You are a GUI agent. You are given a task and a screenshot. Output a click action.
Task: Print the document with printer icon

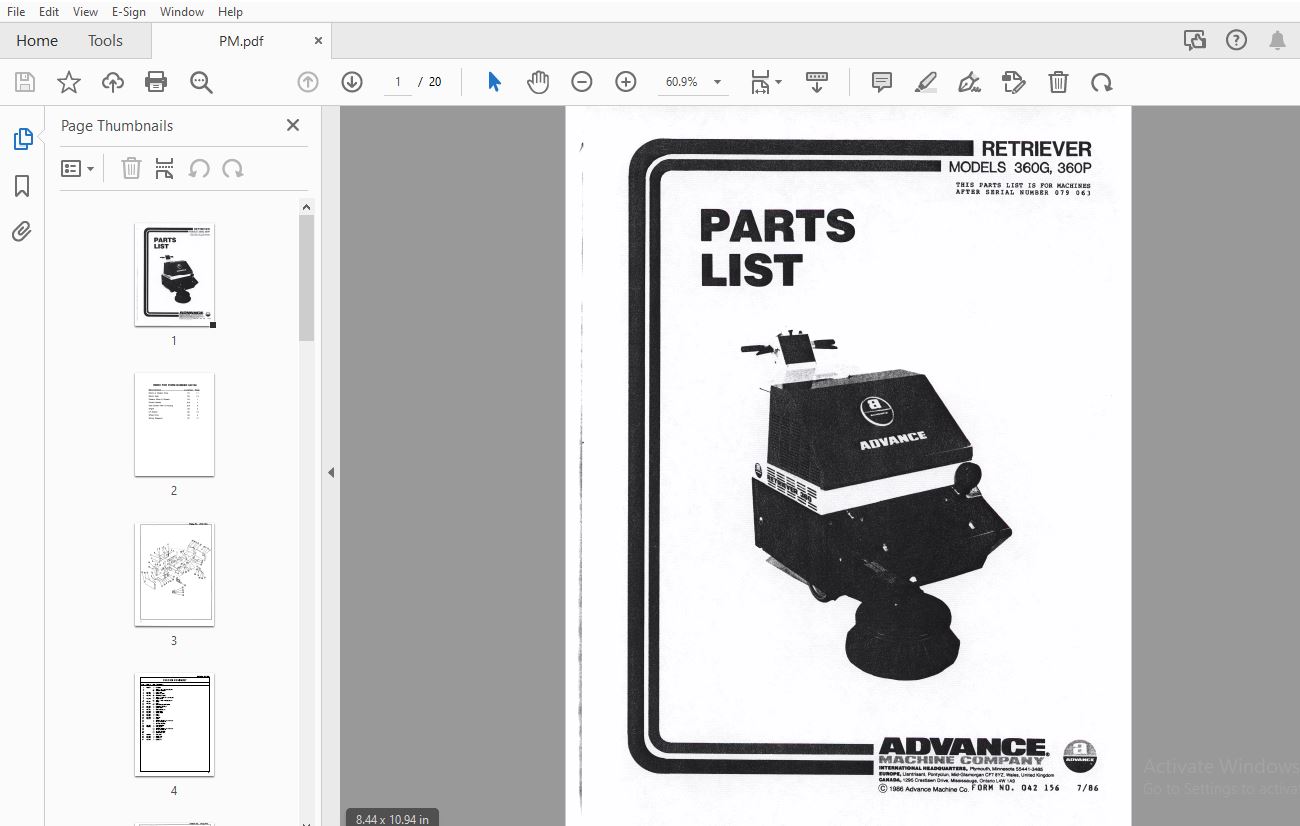click(156, 82)
